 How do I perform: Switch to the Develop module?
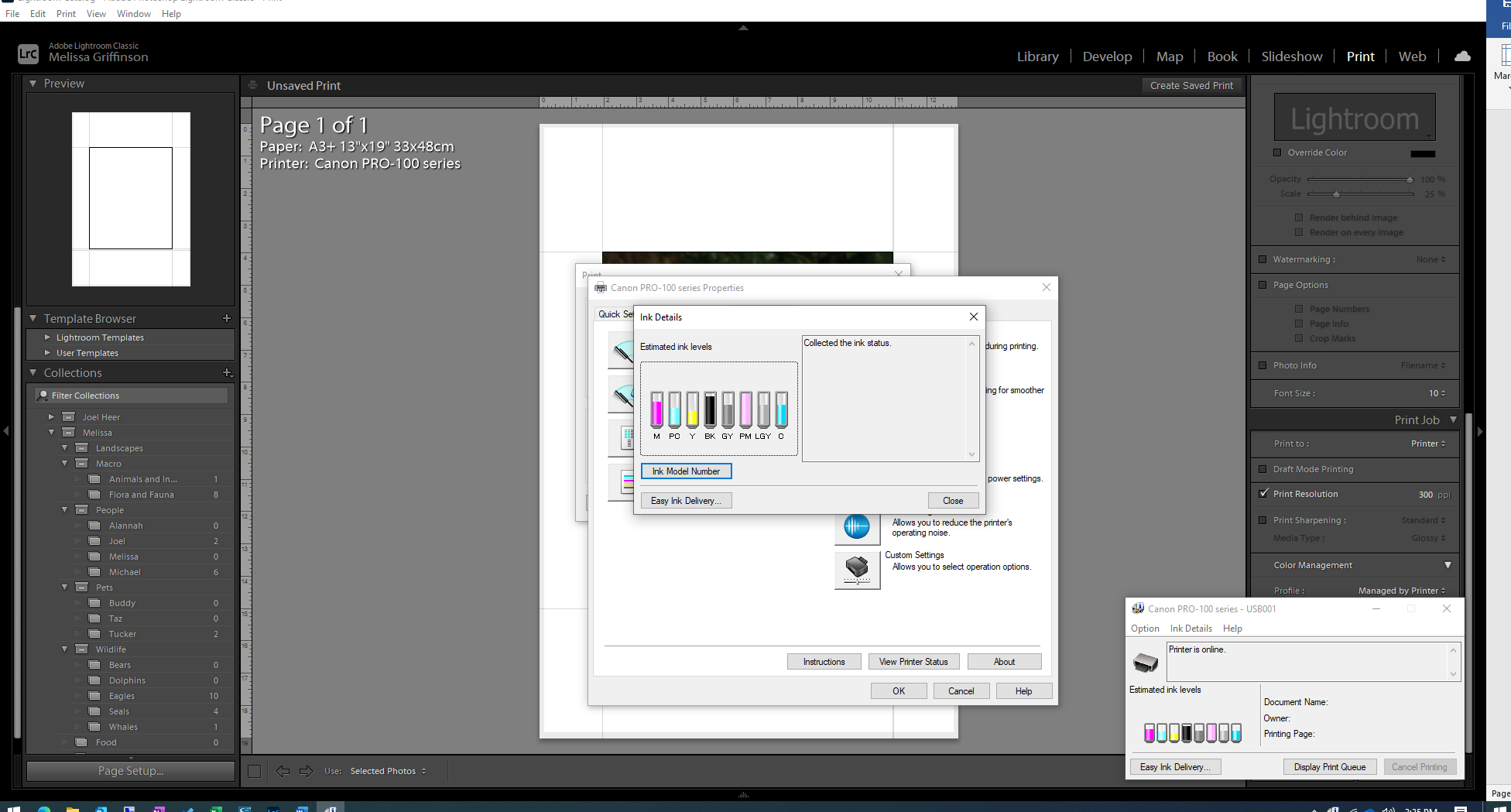click(x=1107, y=57)
